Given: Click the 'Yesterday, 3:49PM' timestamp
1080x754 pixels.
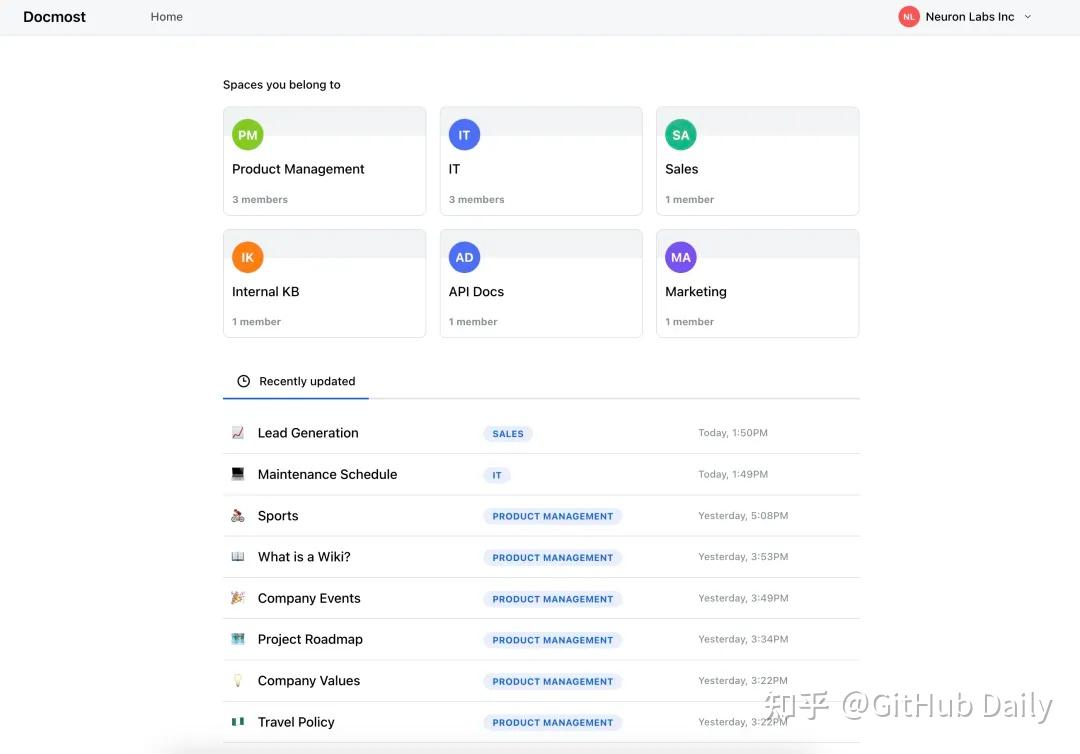Looking at the screenshot, I should point(742,598).
